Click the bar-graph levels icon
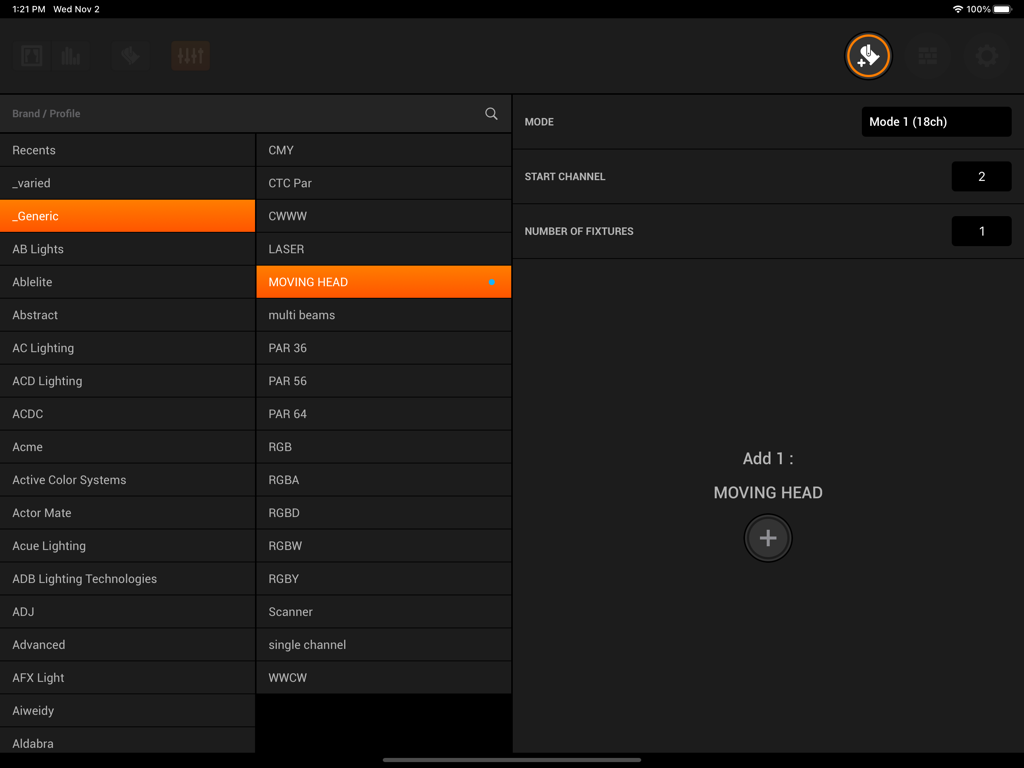The width and height of the screenshot is (1024, 768). point(70,56)
